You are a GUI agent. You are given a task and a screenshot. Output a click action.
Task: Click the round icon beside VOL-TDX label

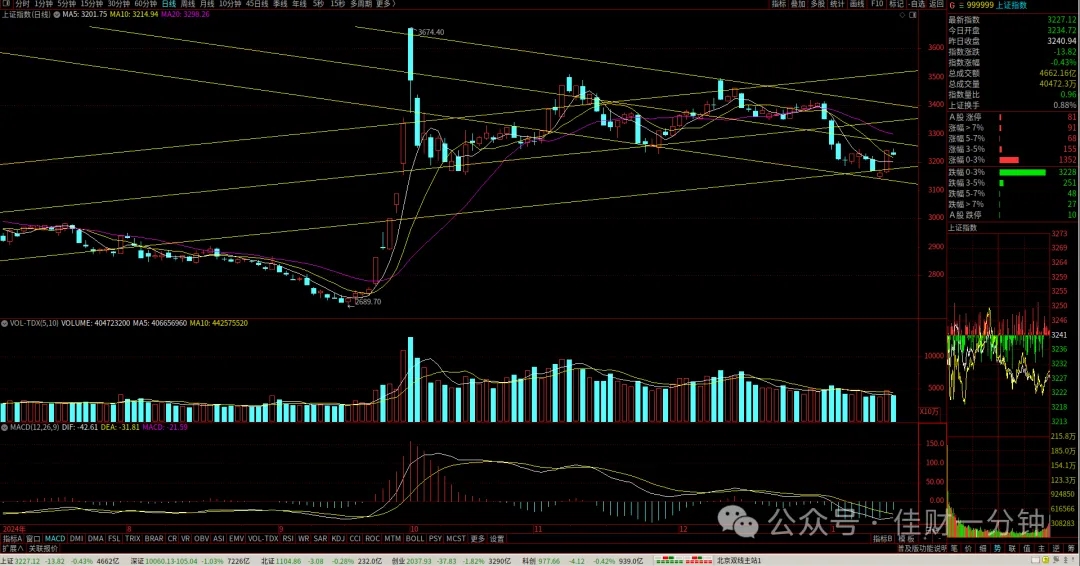point(4,323)
